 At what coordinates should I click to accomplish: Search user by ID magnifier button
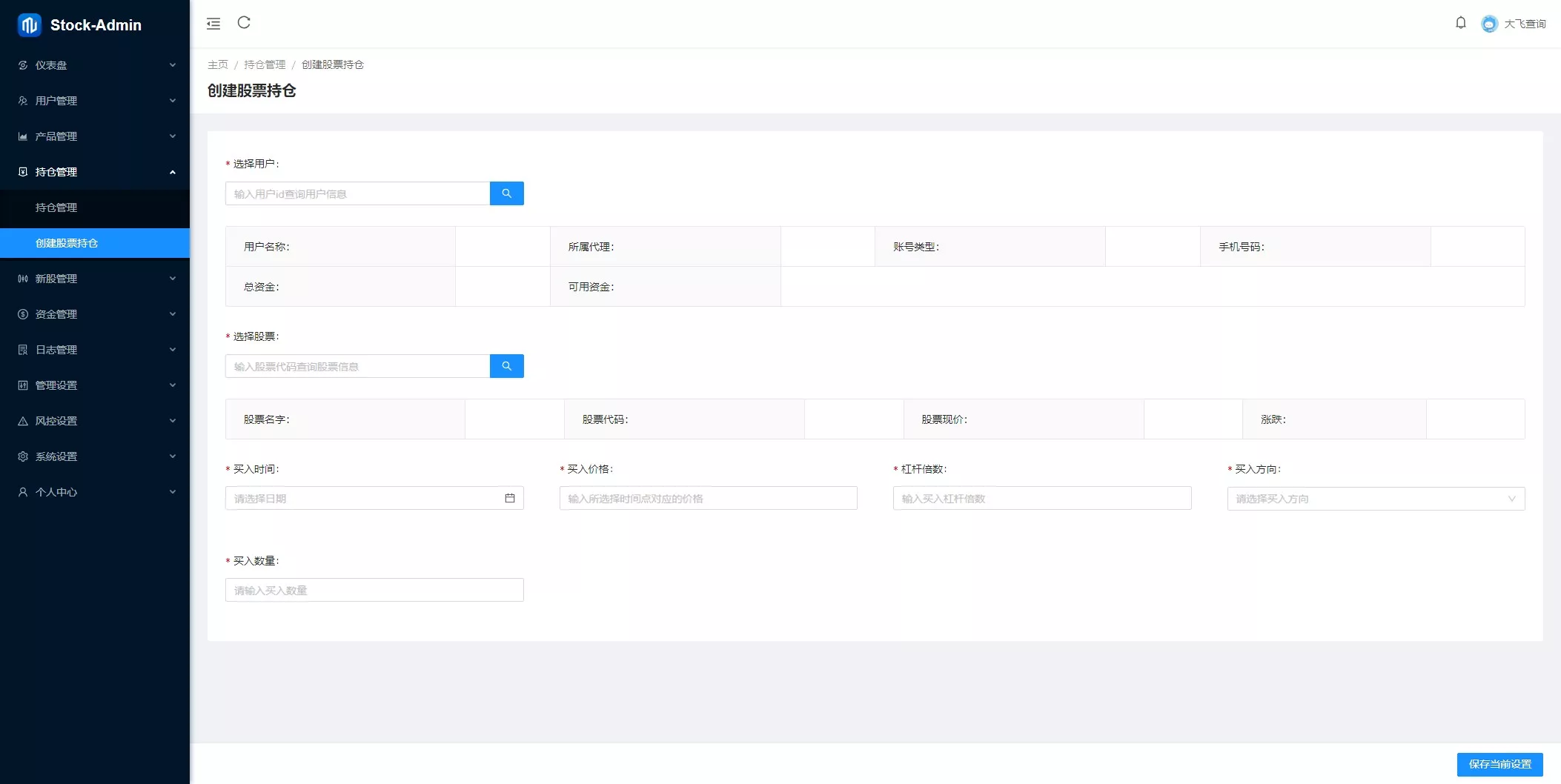pos(507,193)
